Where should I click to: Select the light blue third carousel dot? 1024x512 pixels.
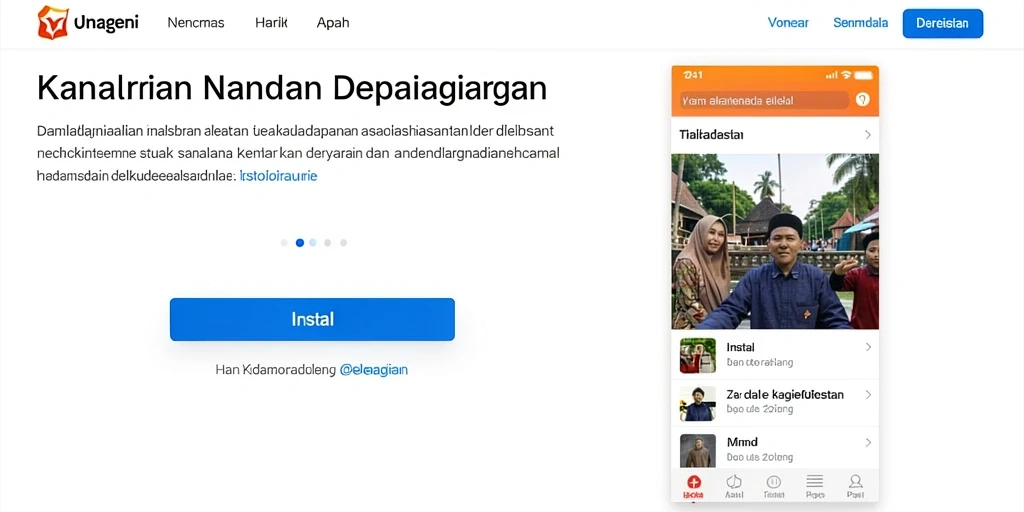(313, 242)
